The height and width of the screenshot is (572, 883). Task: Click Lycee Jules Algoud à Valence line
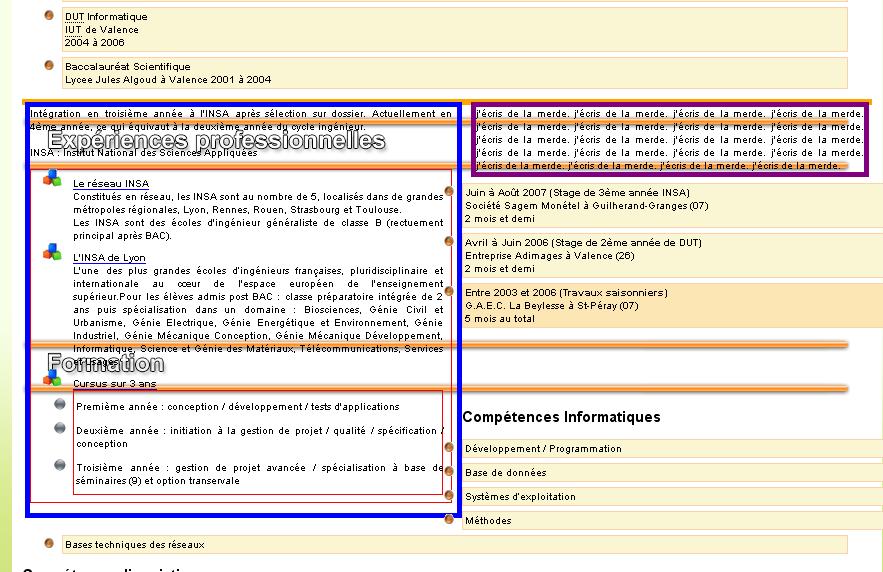[168, 79]
